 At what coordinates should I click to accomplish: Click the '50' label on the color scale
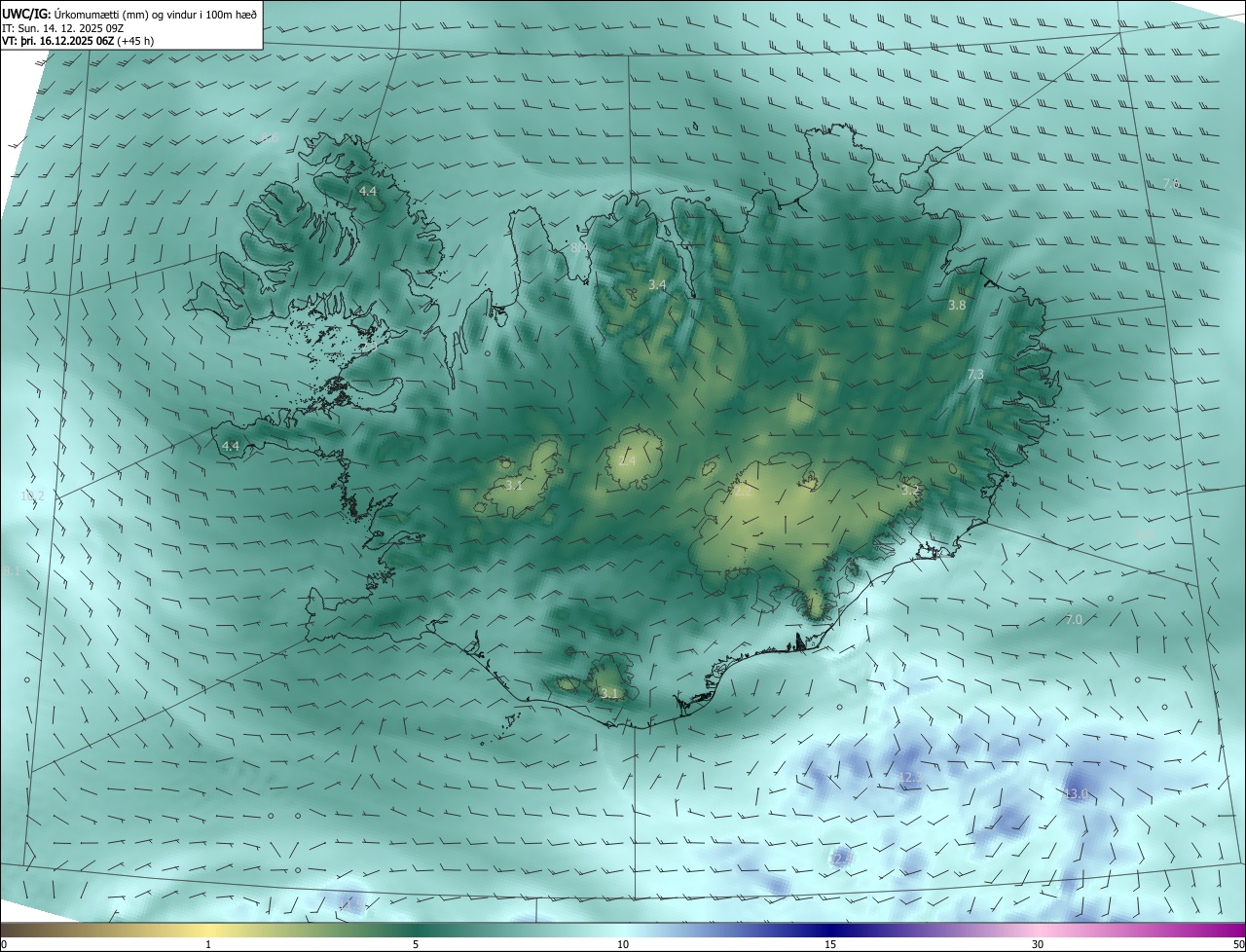(1238, 944)
